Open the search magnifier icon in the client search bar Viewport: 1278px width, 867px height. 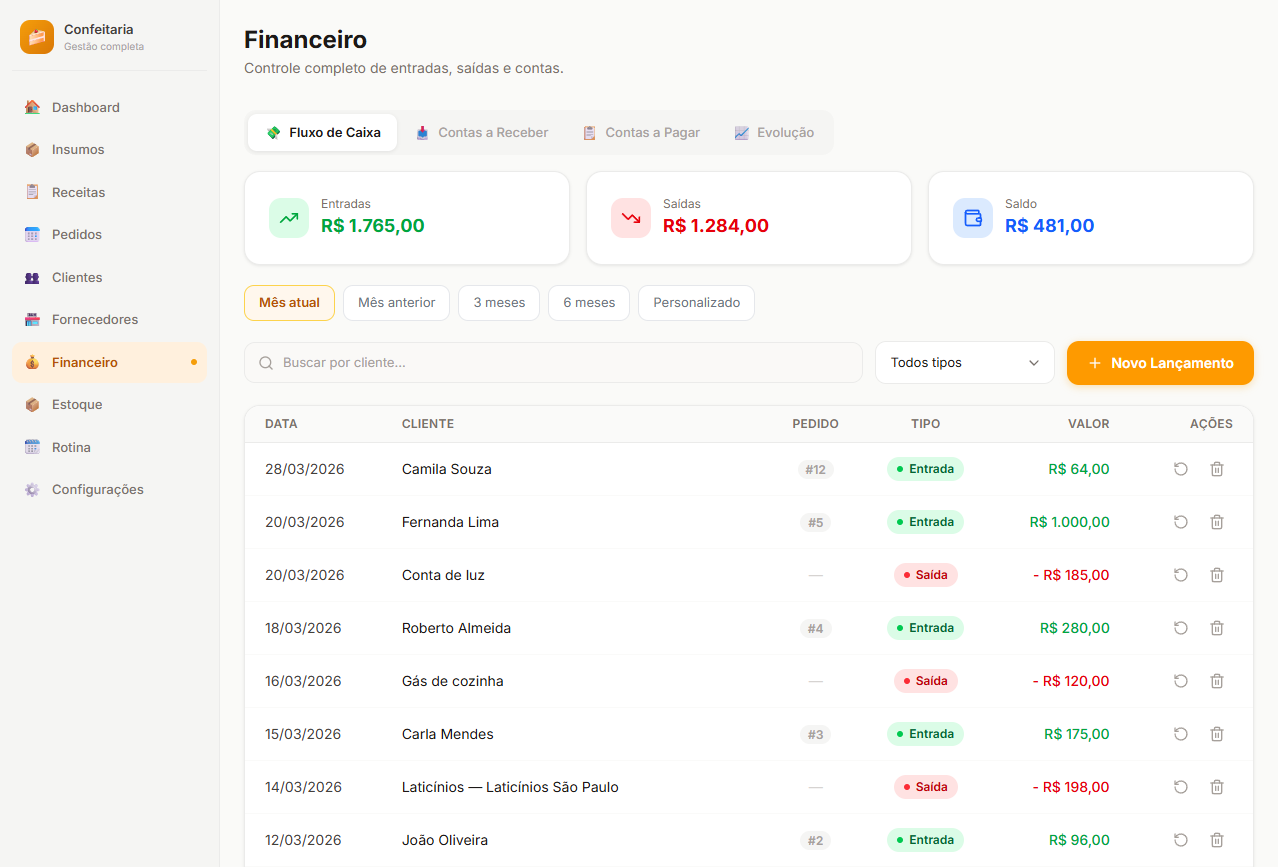(x=265, y=362)
